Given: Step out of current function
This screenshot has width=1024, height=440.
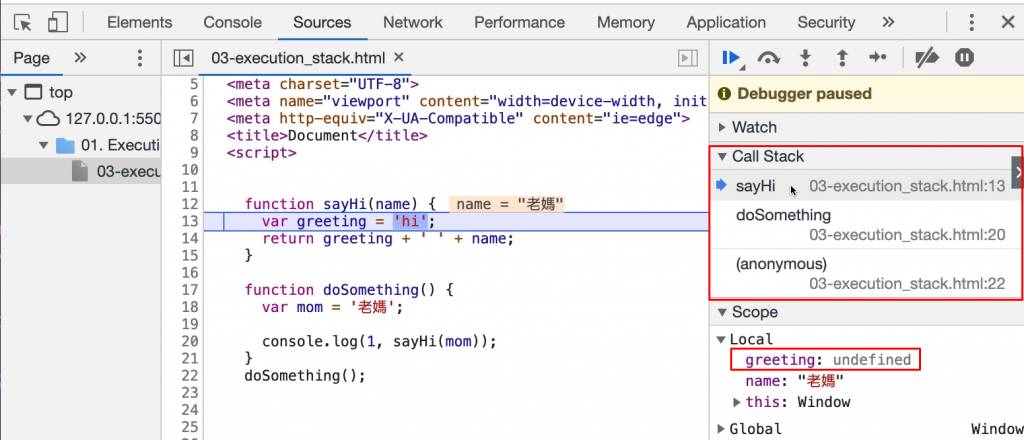Looking at the screenshot, I should 842,58.
